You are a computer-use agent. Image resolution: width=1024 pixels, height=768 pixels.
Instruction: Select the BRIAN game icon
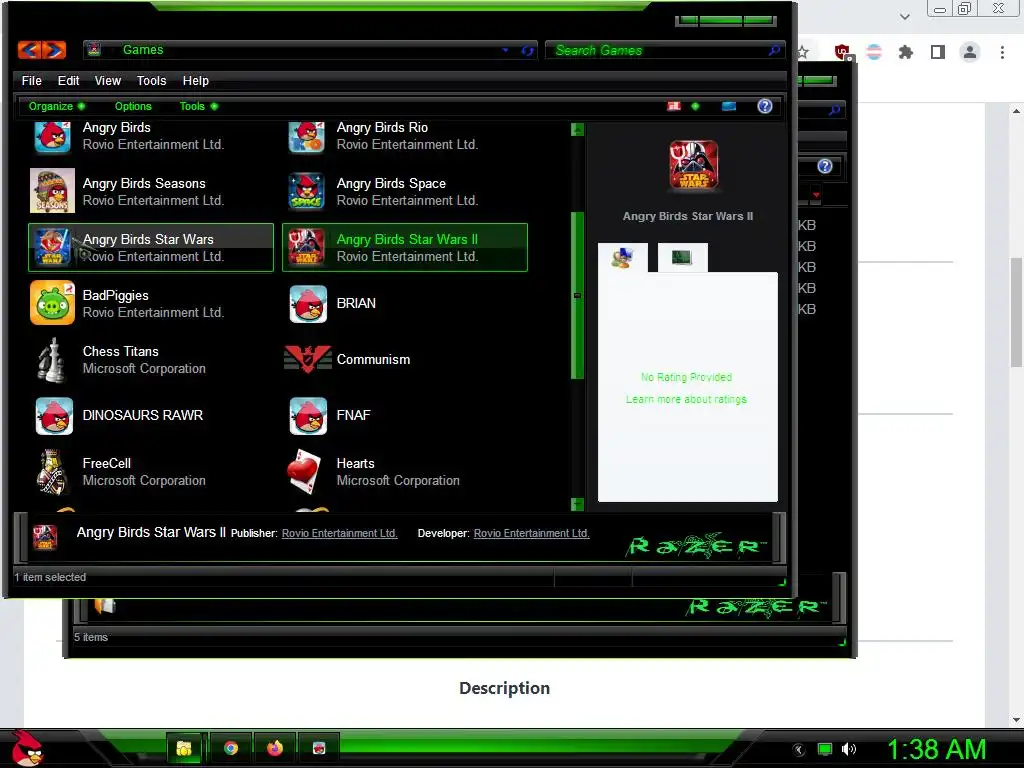308,303
